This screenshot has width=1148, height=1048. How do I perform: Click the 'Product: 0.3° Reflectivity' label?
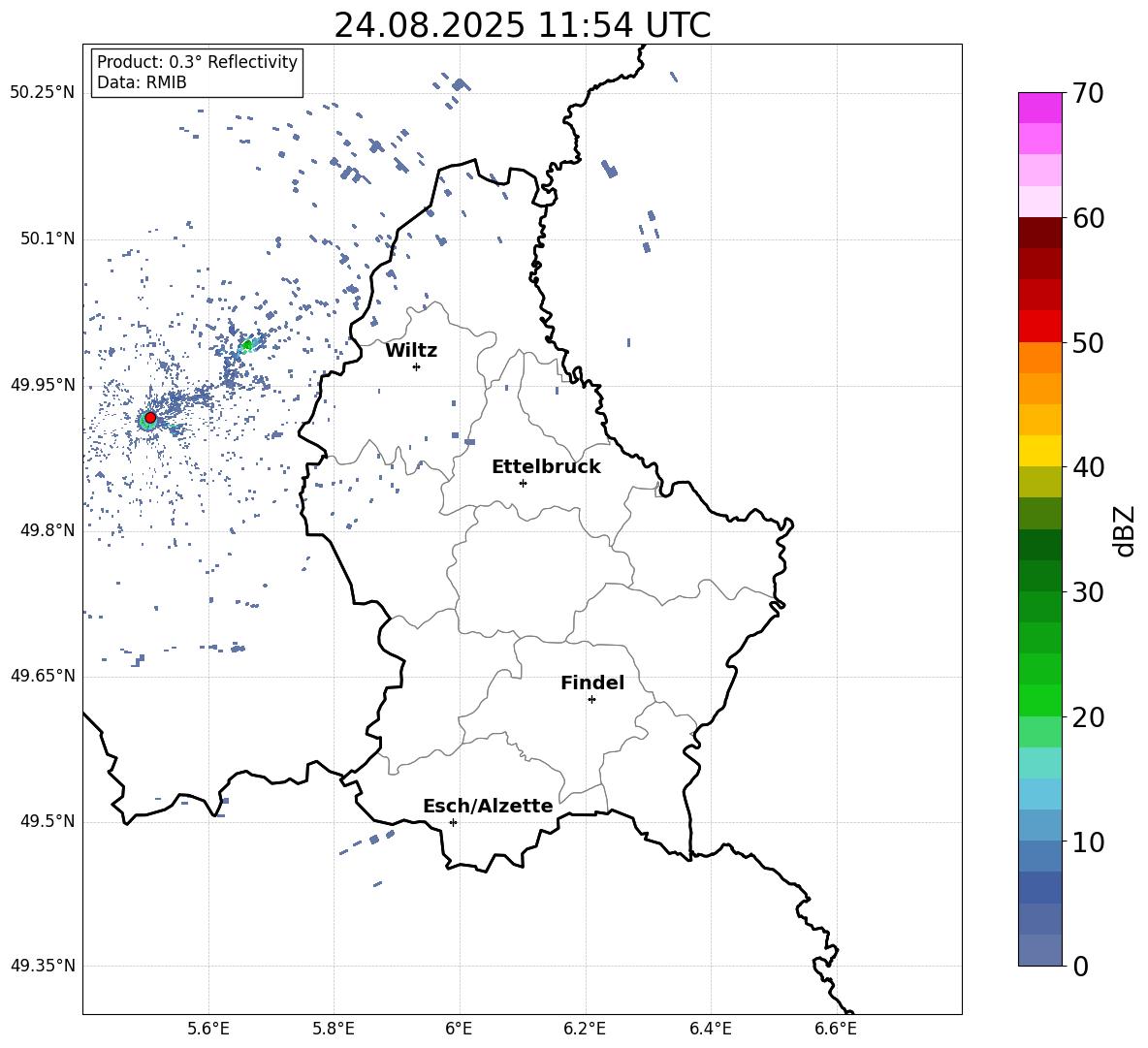[x=197, y=62]
